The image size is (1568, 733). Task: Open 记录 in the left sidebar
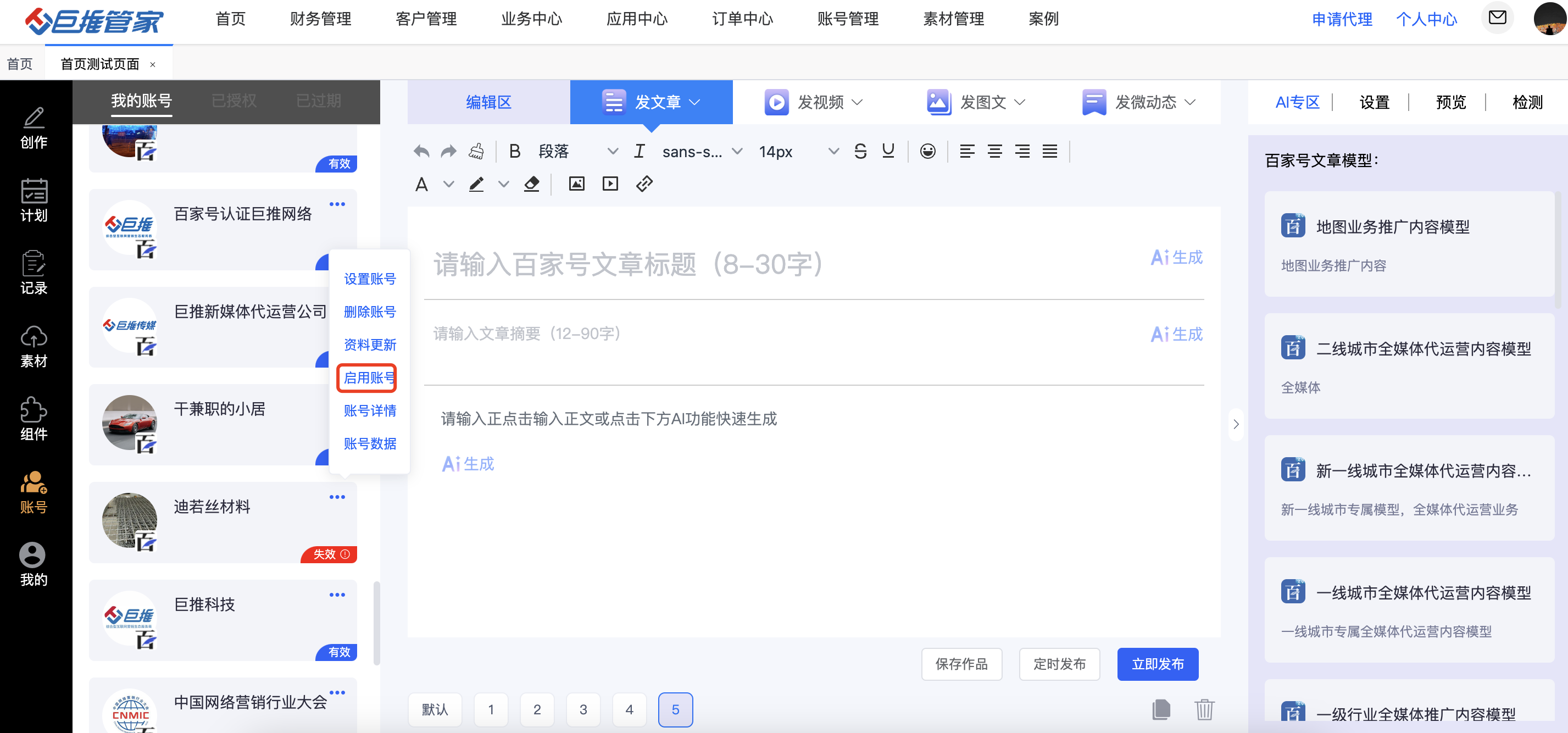pos(34,273)
